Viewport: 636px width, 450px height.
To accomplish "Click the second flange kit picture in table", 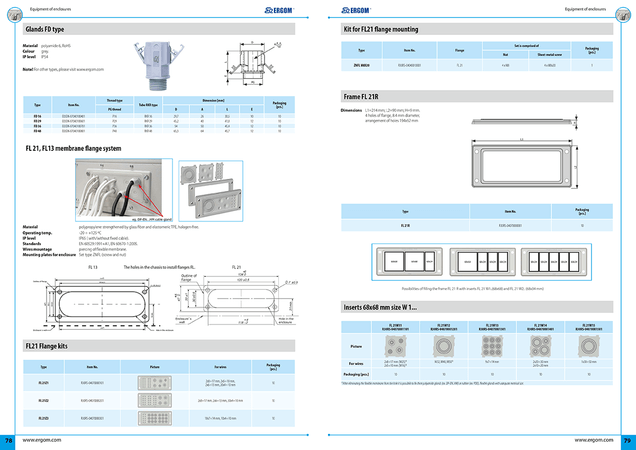I will (155, 400).
